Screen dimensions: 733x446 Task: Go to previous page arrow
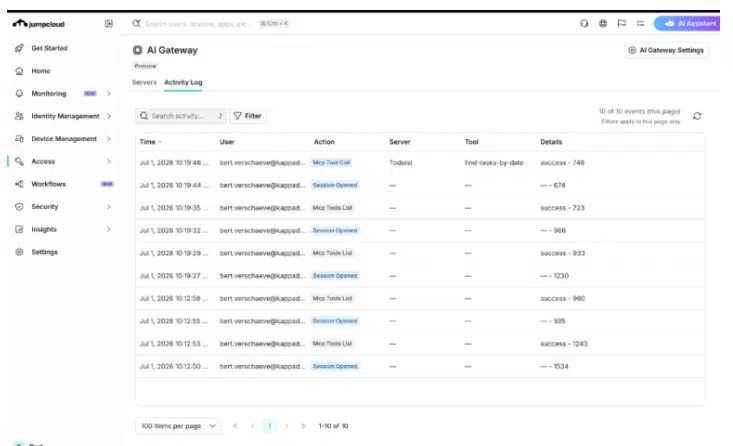252,426
